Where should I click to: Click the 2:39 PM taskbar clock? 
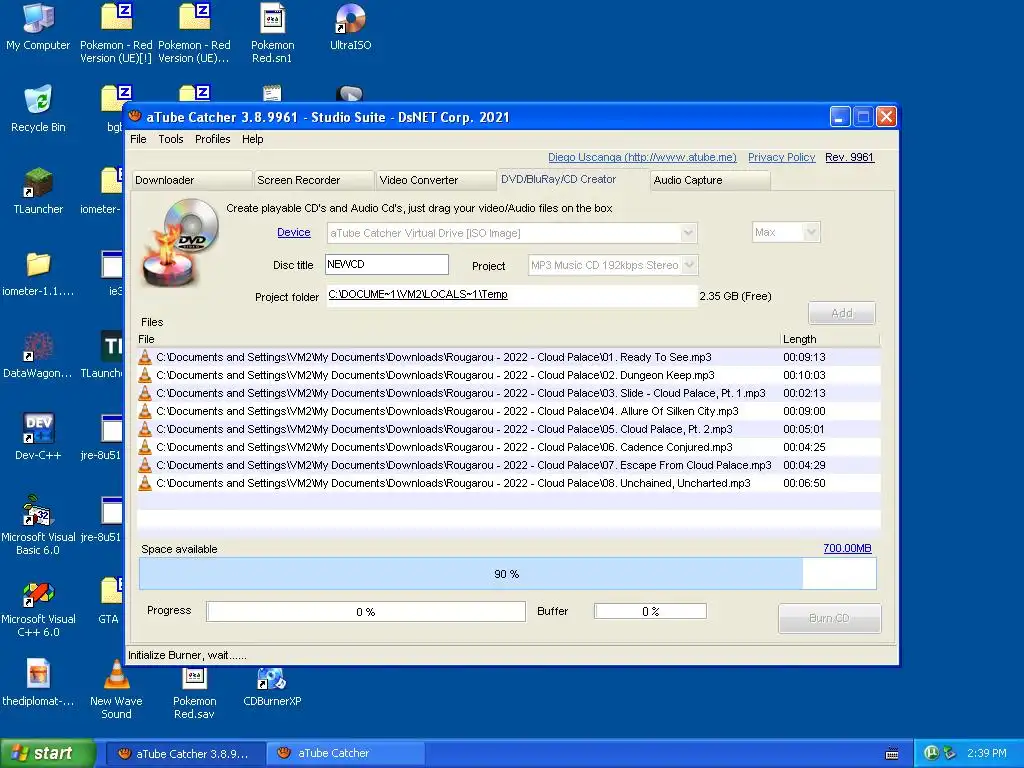tap(987, 754)
